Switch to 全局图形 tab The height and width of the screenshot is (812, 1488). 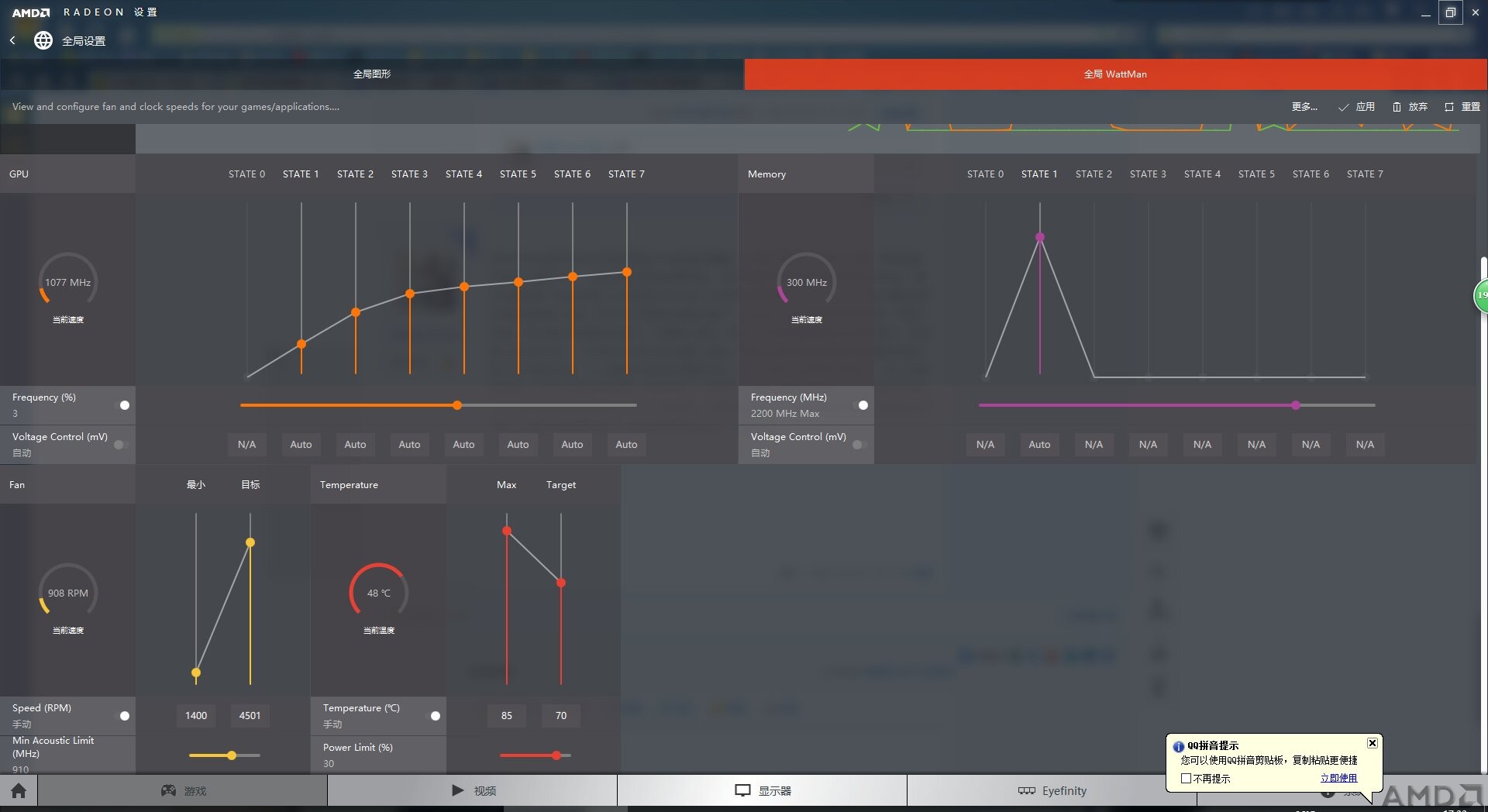[372, 74]
